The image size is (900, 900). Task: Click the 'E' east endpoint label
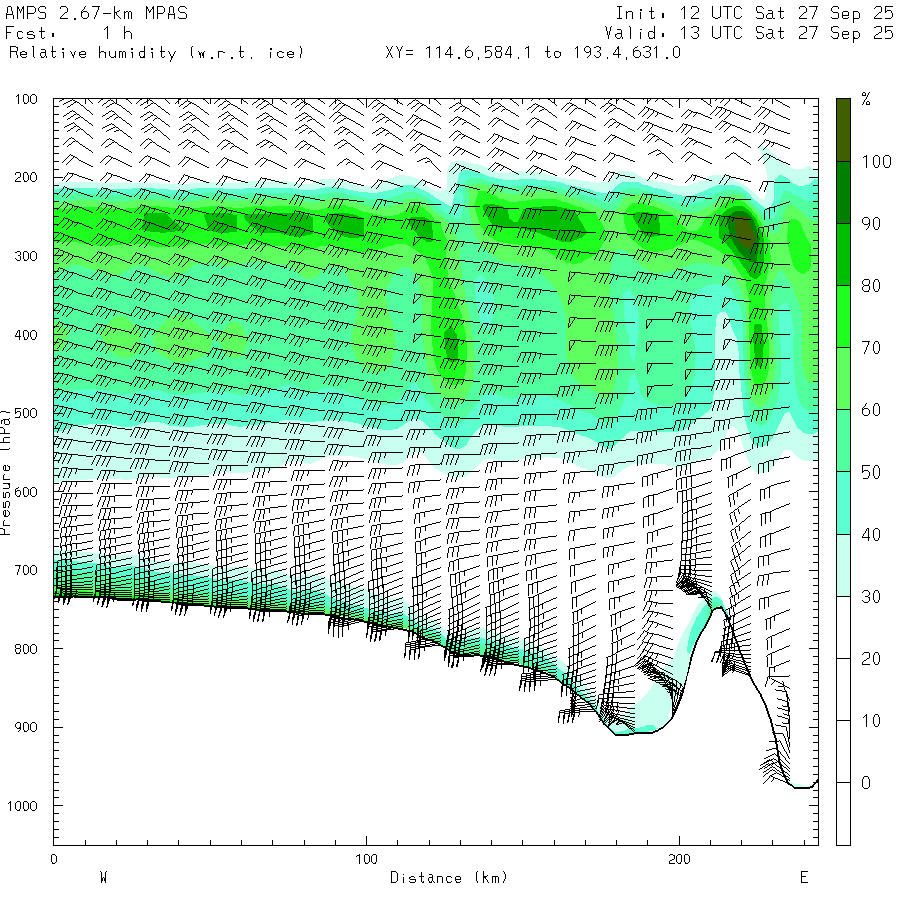(x=804, y=878)
